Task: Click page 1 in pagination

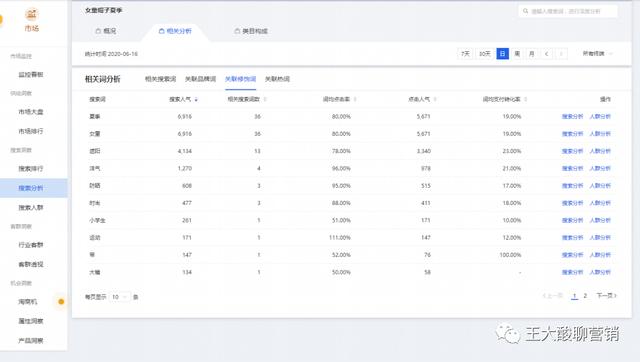Action: pos(574,296)
